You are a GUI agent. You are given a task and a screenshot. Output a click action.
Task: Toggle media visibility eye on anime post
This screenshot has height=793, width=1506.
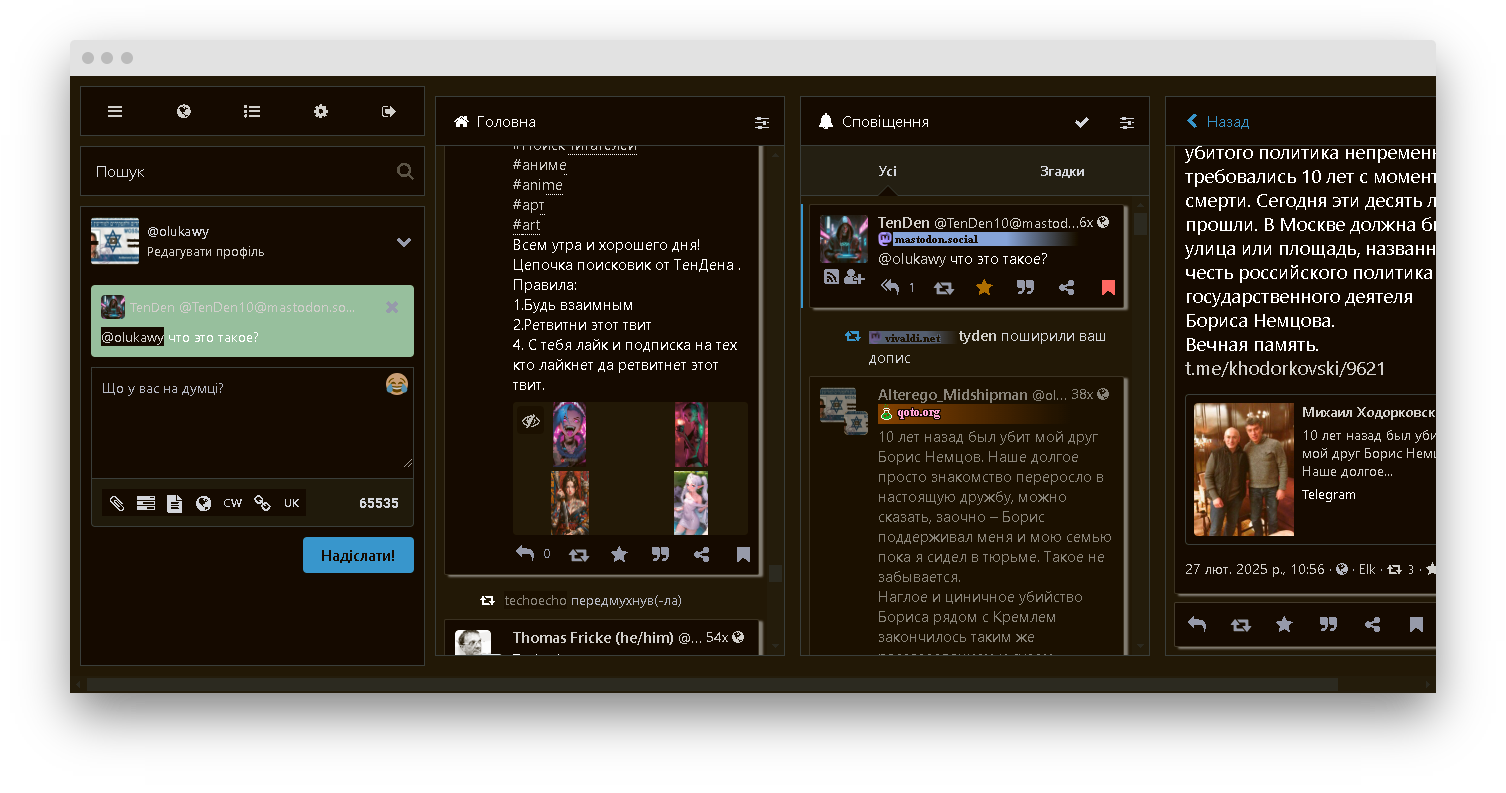pos(531,421)
